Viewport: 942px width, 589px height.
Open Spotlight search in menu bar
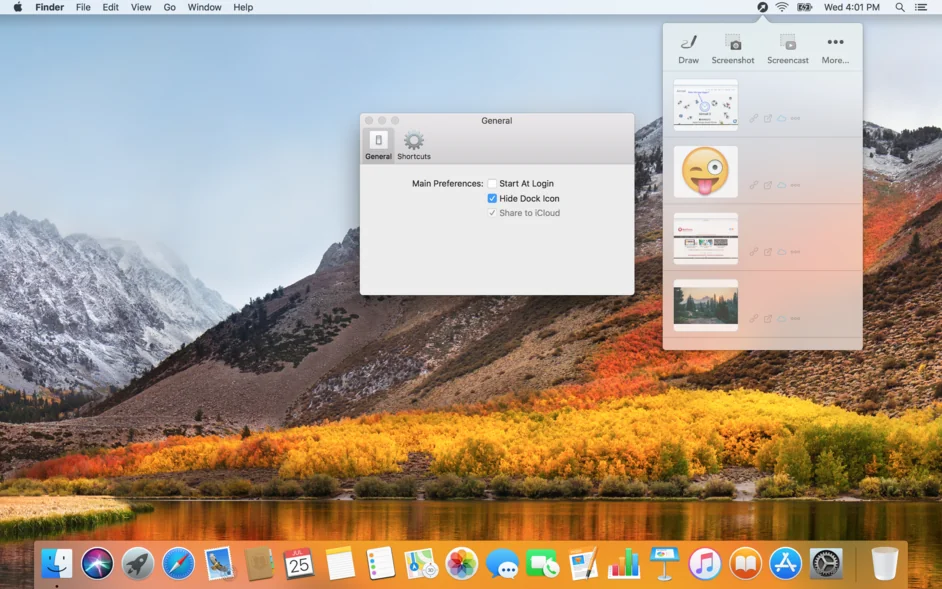[x=900, y=7]
